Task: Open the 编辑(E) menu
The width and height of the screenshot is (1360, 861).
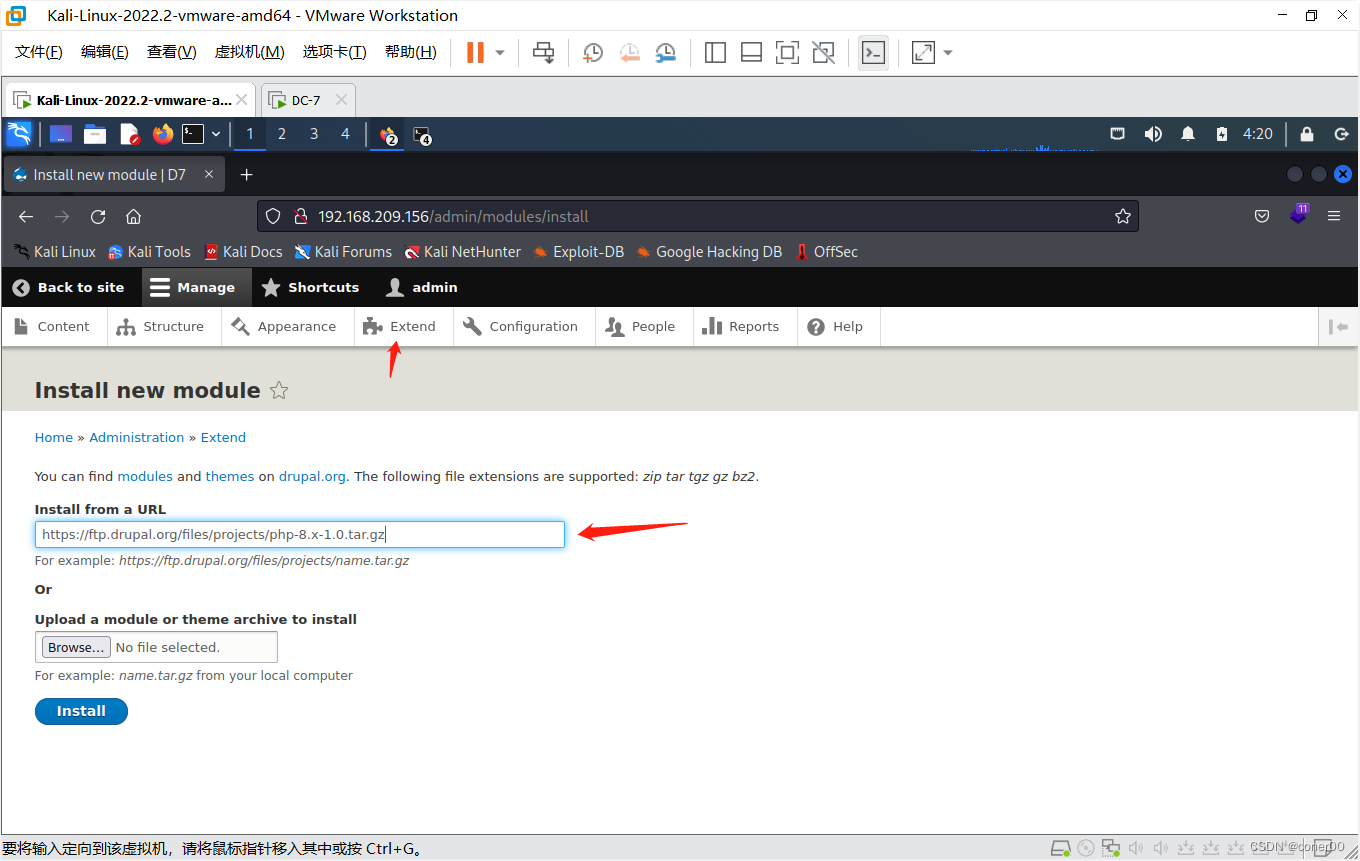Action: [x=105, y=52]
